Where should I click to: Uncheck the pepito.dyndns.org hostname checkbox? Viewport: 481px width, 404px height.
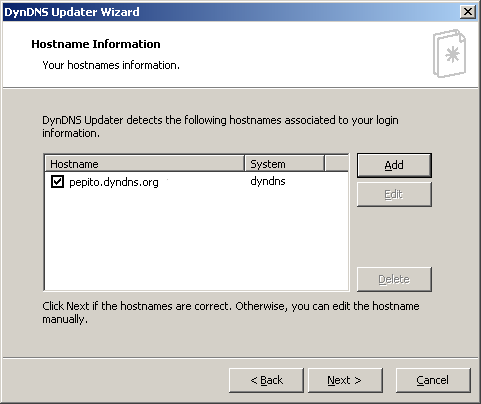click(x=57, y=182)
